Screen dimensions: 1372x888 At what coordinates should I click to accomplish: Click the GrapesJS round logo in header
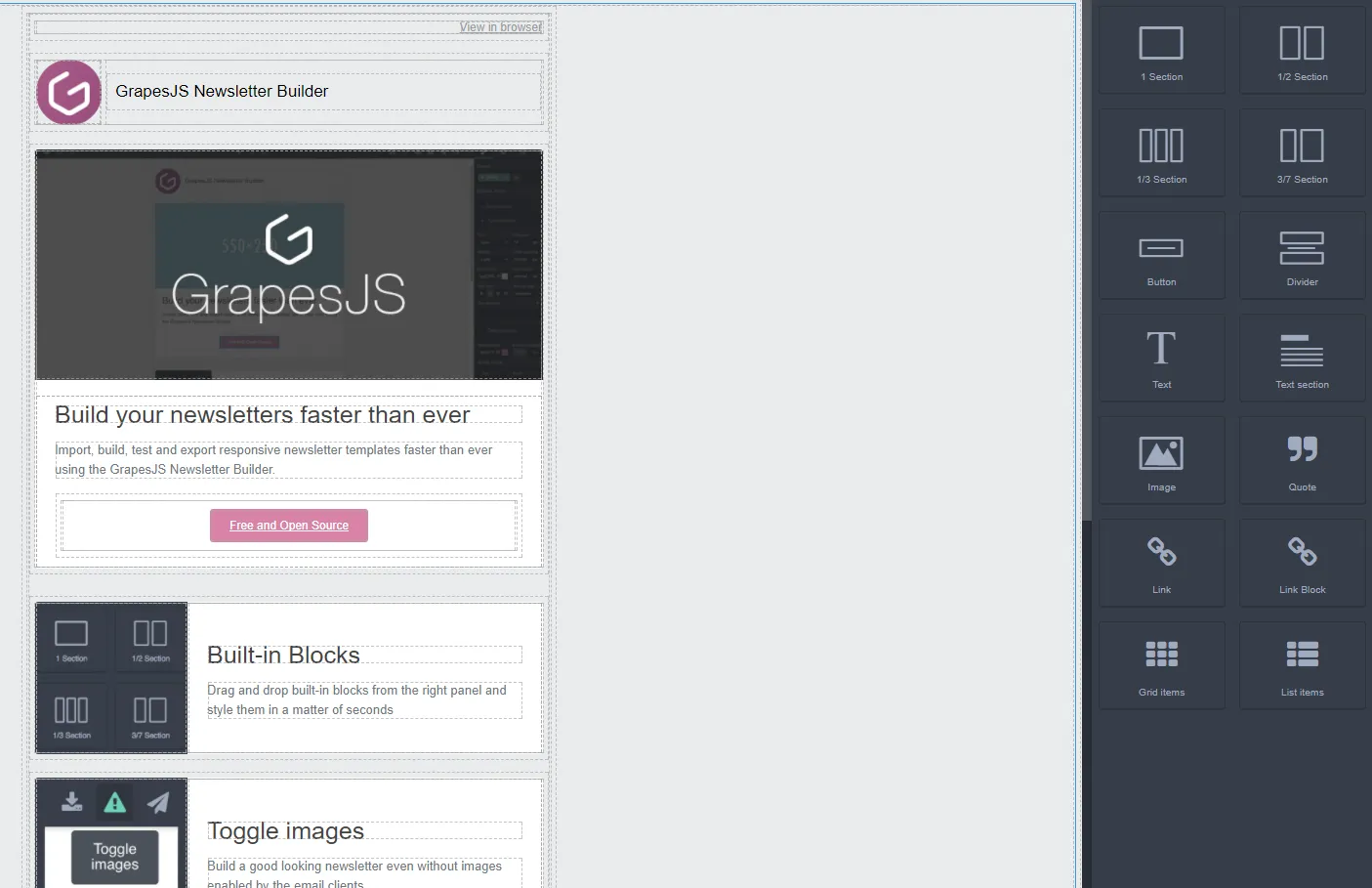pyautogui.click(x=68, y=93)
